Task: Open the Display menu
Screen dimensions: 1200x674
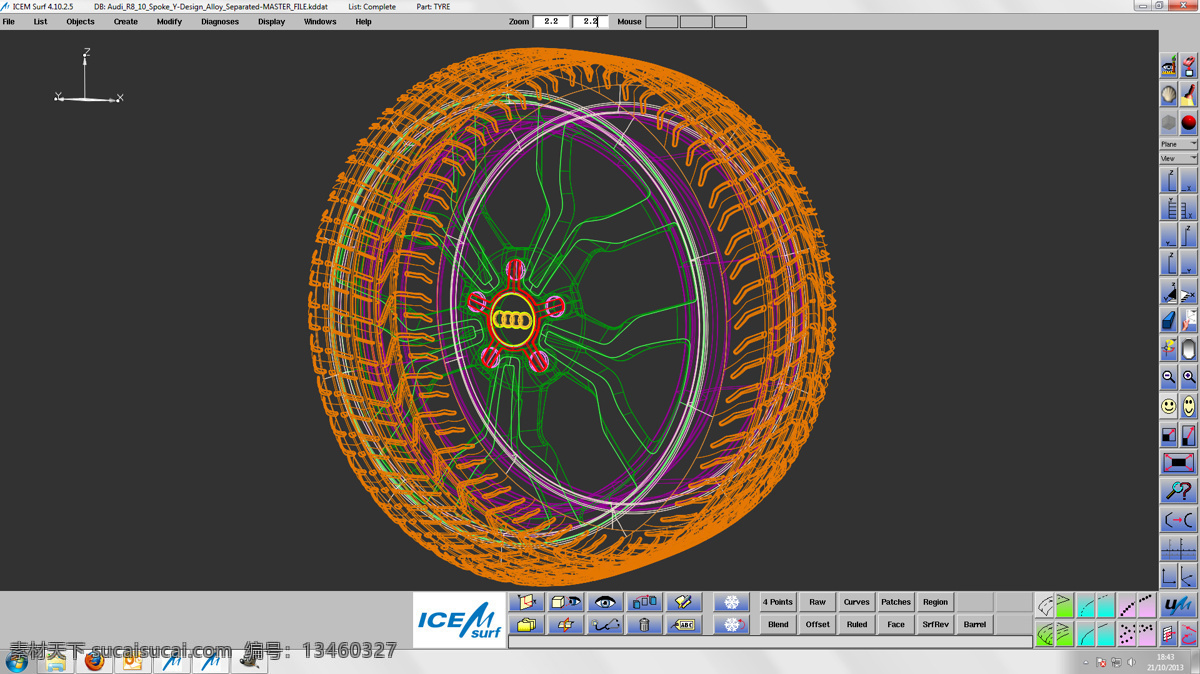Action: tap(271, 21)
